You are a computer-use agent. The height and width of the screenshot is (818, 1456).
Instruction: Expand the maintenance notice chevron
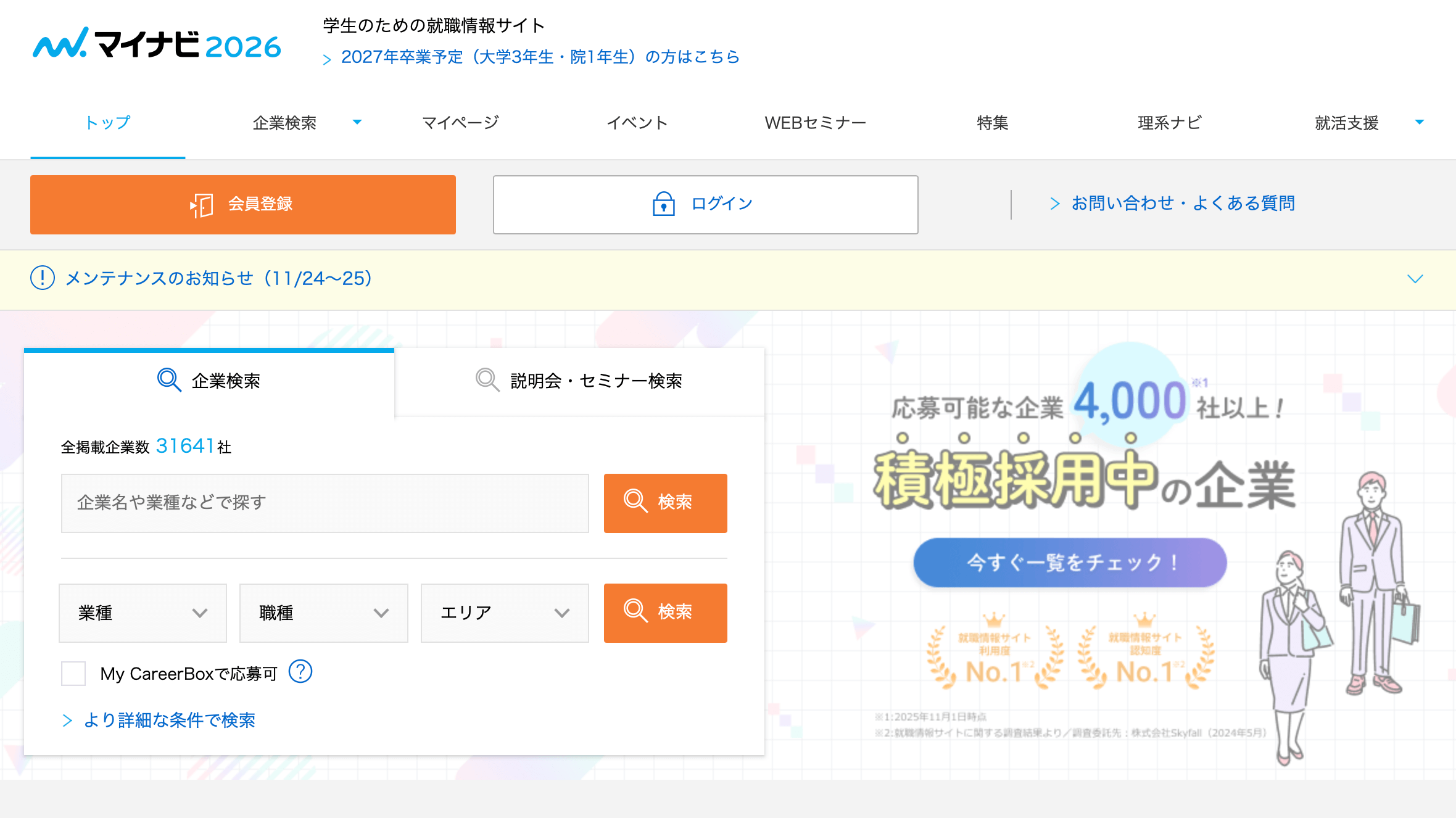click(x=1415, y=279)
